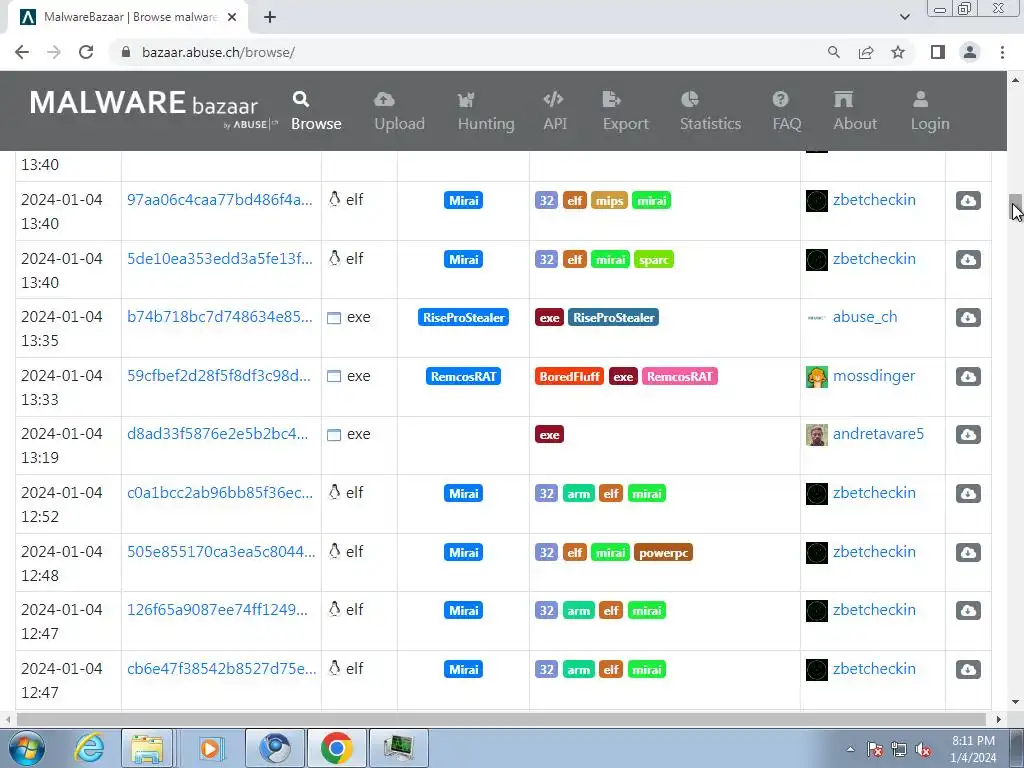Image resolution: width=1024 pixels, height=768 pixels.
Task: Select the BoredFluff tag
Action: (569, 376)
